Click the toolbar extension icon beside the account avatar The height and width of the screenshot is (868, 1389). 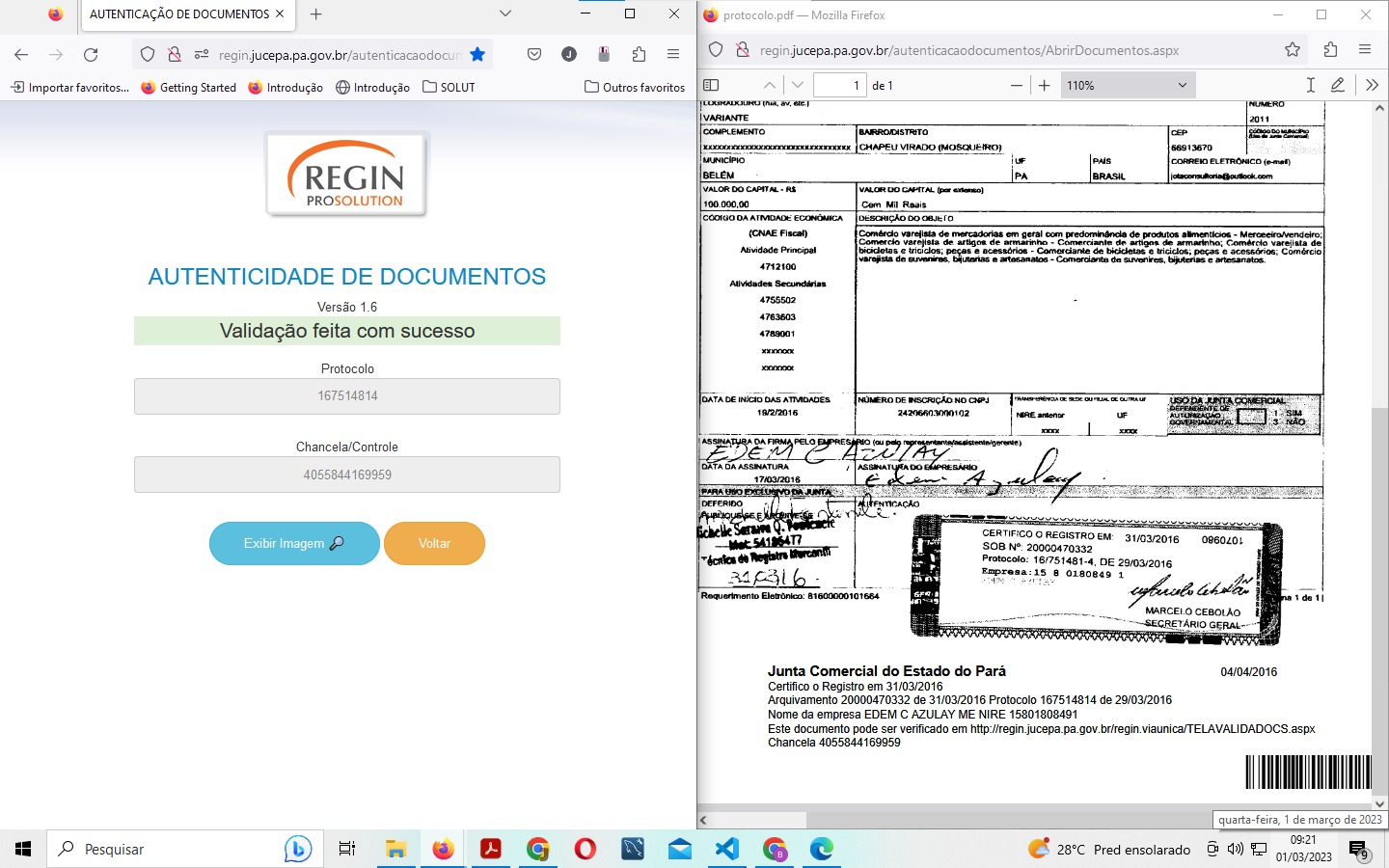604,54
